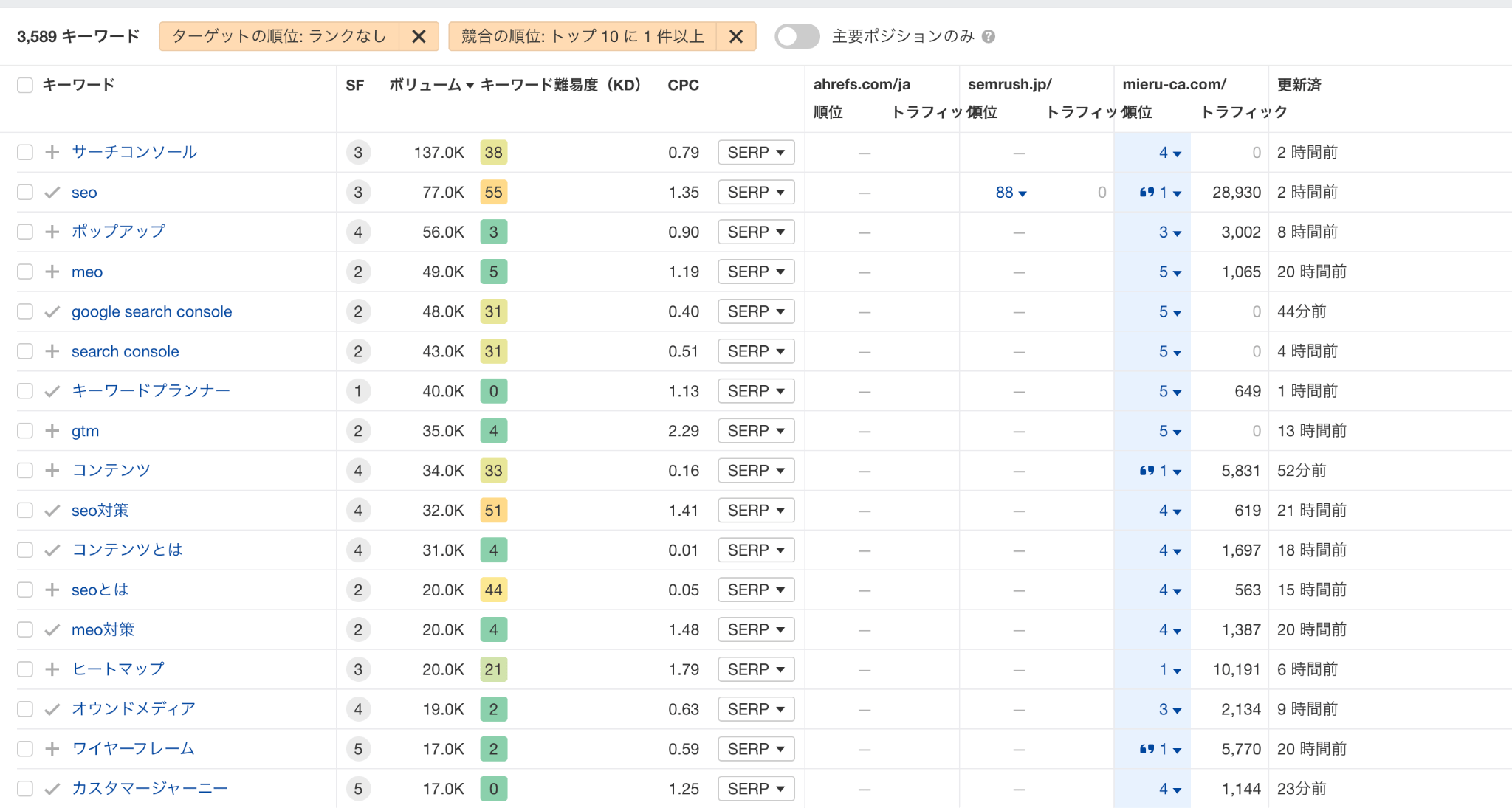Click featured snippet quote icon in コンテンツ row
The width and height of the screenshot is (1512, 808).
[1147, 471]
